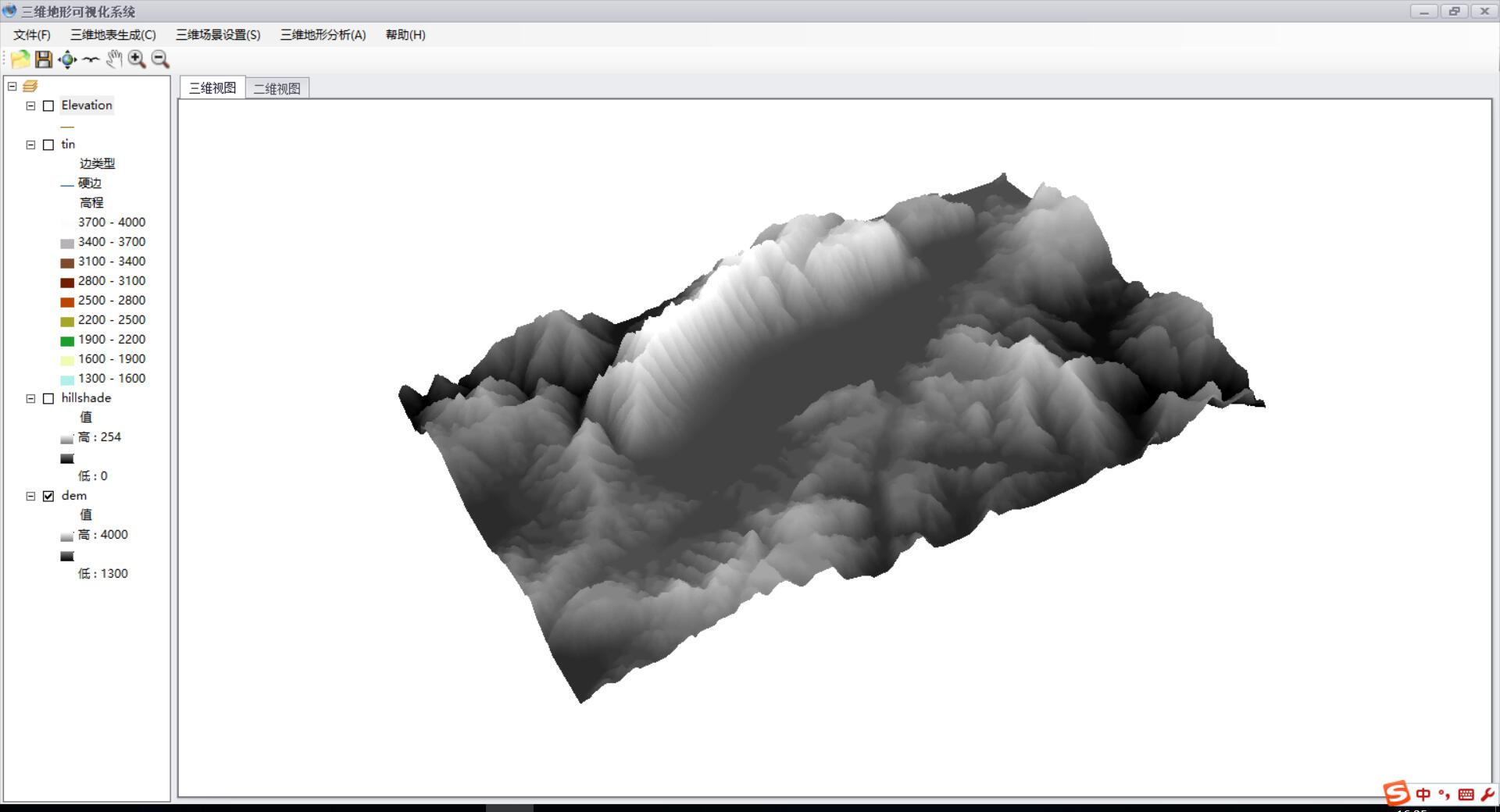Activate the bird fly-through tool

(91, 59)
